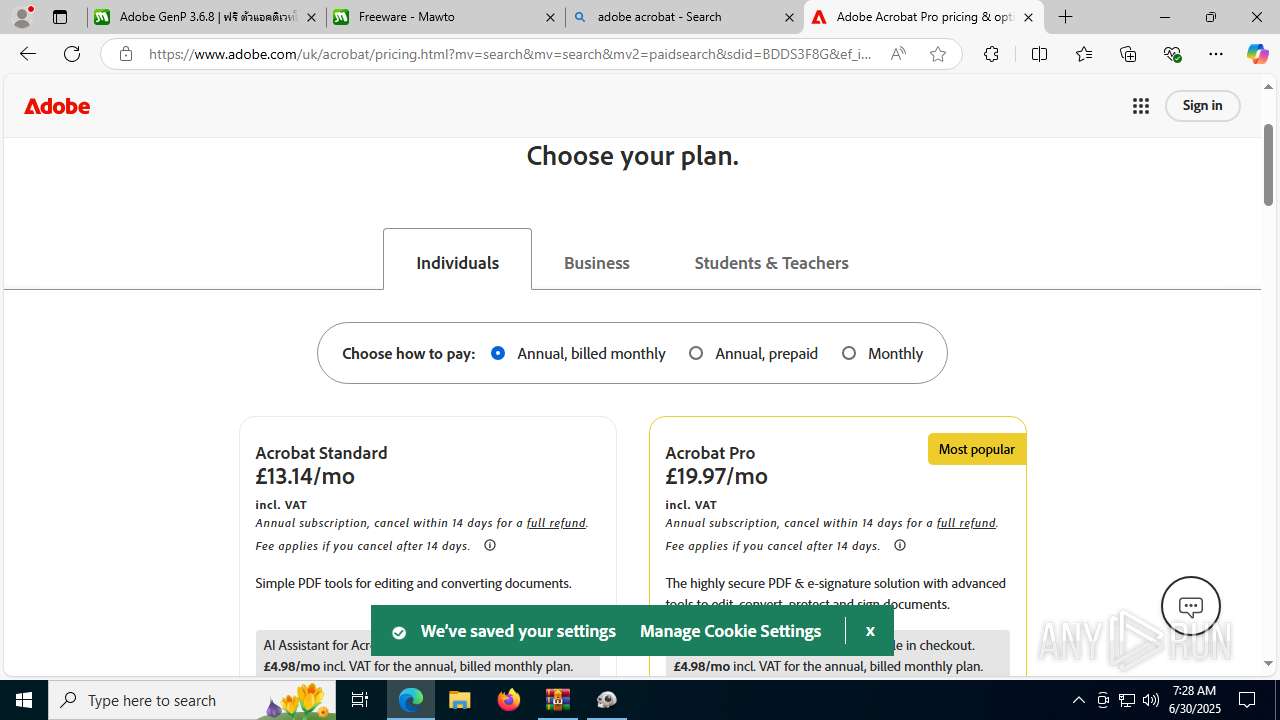Open taskbar clock showing 7:28 AM

click(x=1196, y=700)
